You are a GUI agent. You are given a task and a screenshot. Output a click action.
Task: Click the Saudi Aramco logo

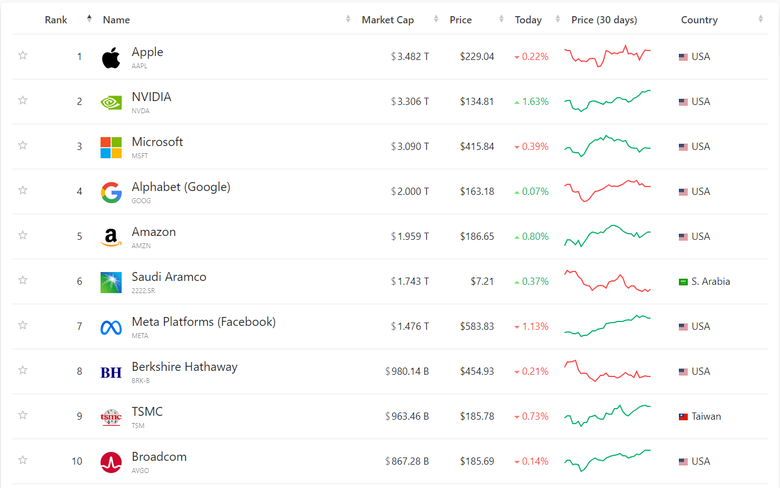111,283
